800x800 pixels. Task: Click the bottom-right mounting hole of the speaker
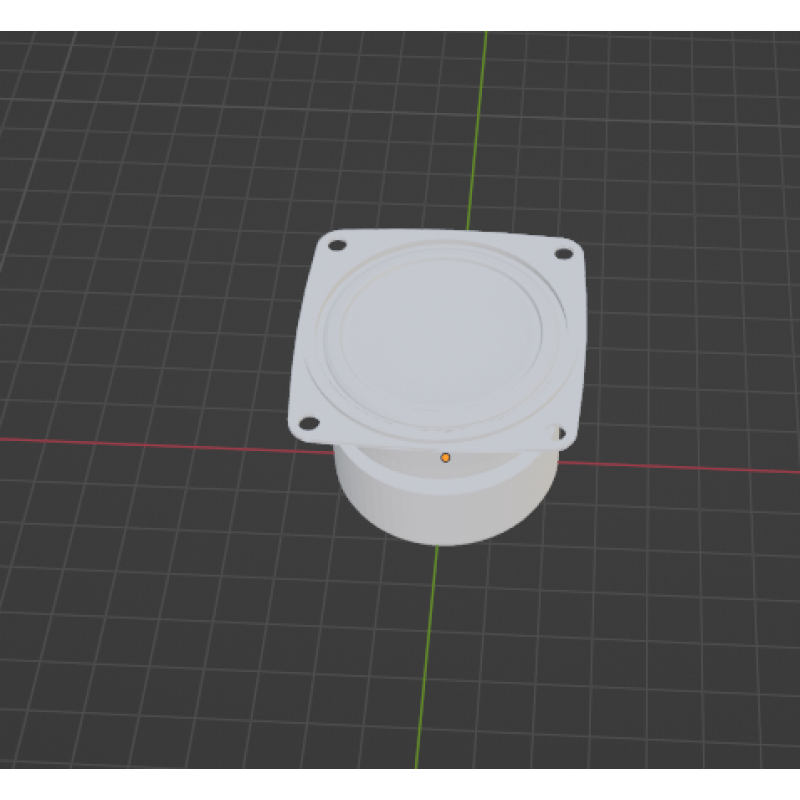click(x=559, y=433)
